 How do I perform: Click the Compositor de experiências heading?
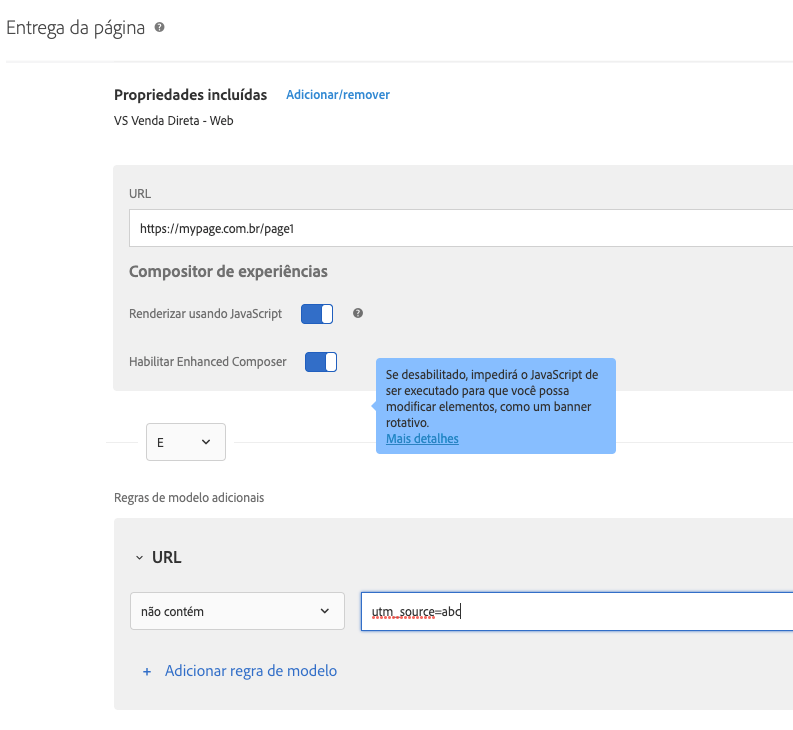coord(228,272)
